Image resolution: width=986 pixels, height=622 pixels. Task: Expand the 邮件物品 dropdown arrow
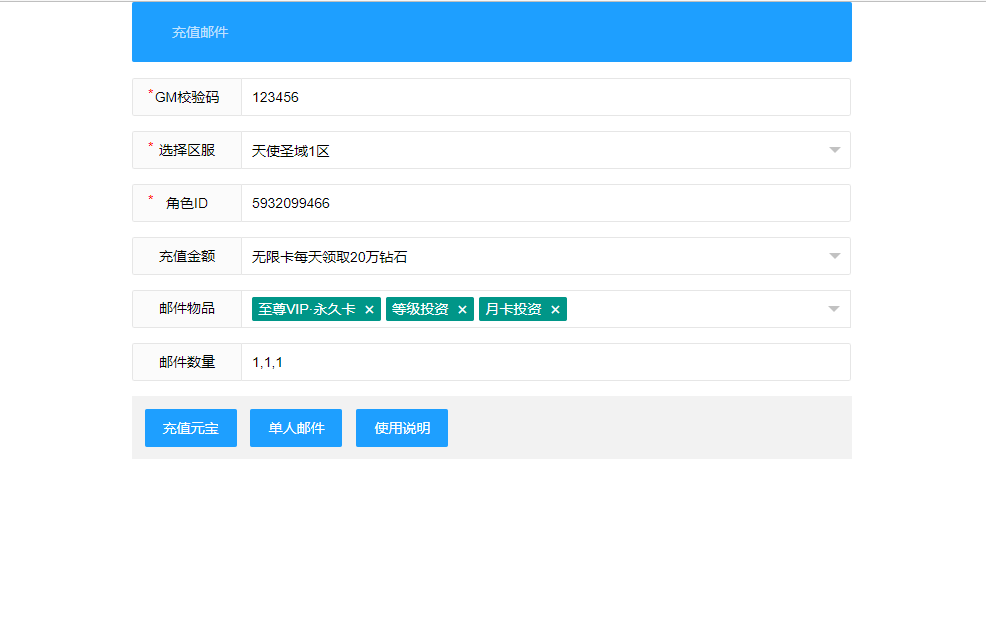pos(834,309)
